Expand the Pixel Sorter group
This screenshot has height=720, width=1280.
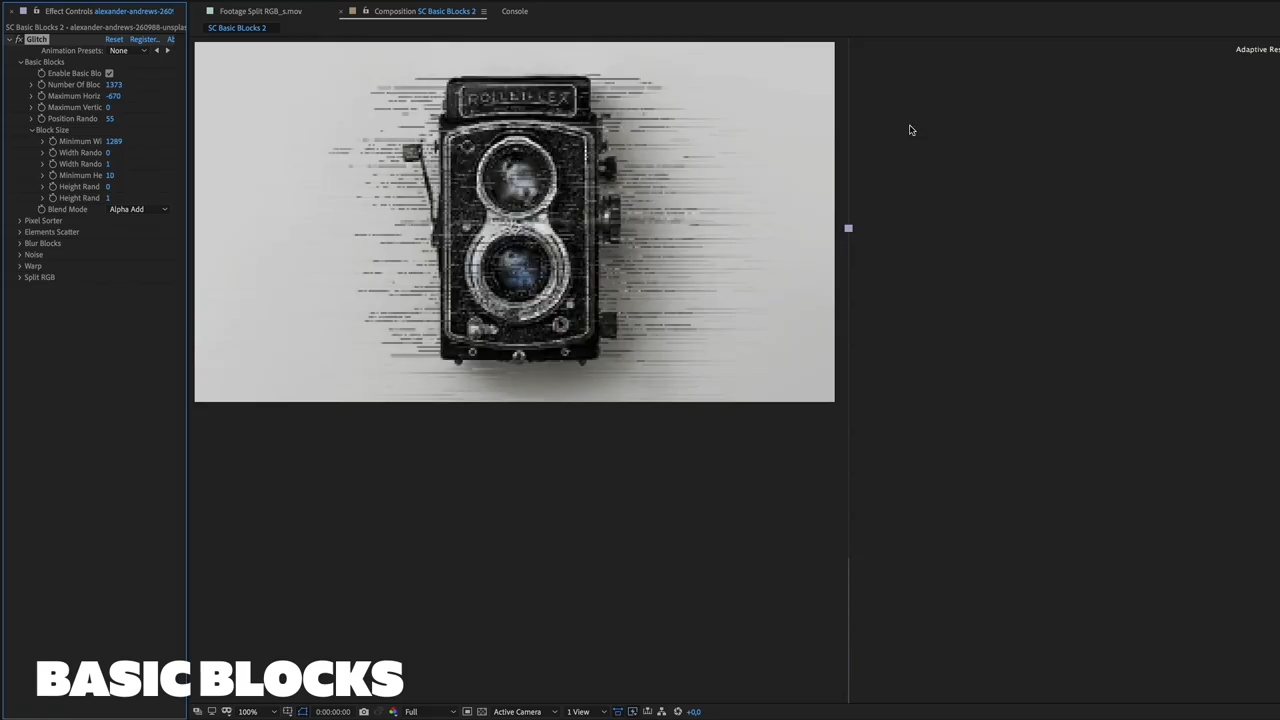[20, 221]
